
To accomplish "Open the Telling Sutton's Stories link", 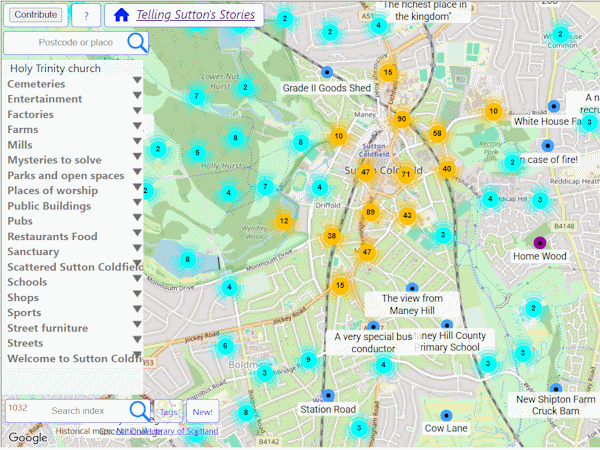I will [x=196, y=15].
